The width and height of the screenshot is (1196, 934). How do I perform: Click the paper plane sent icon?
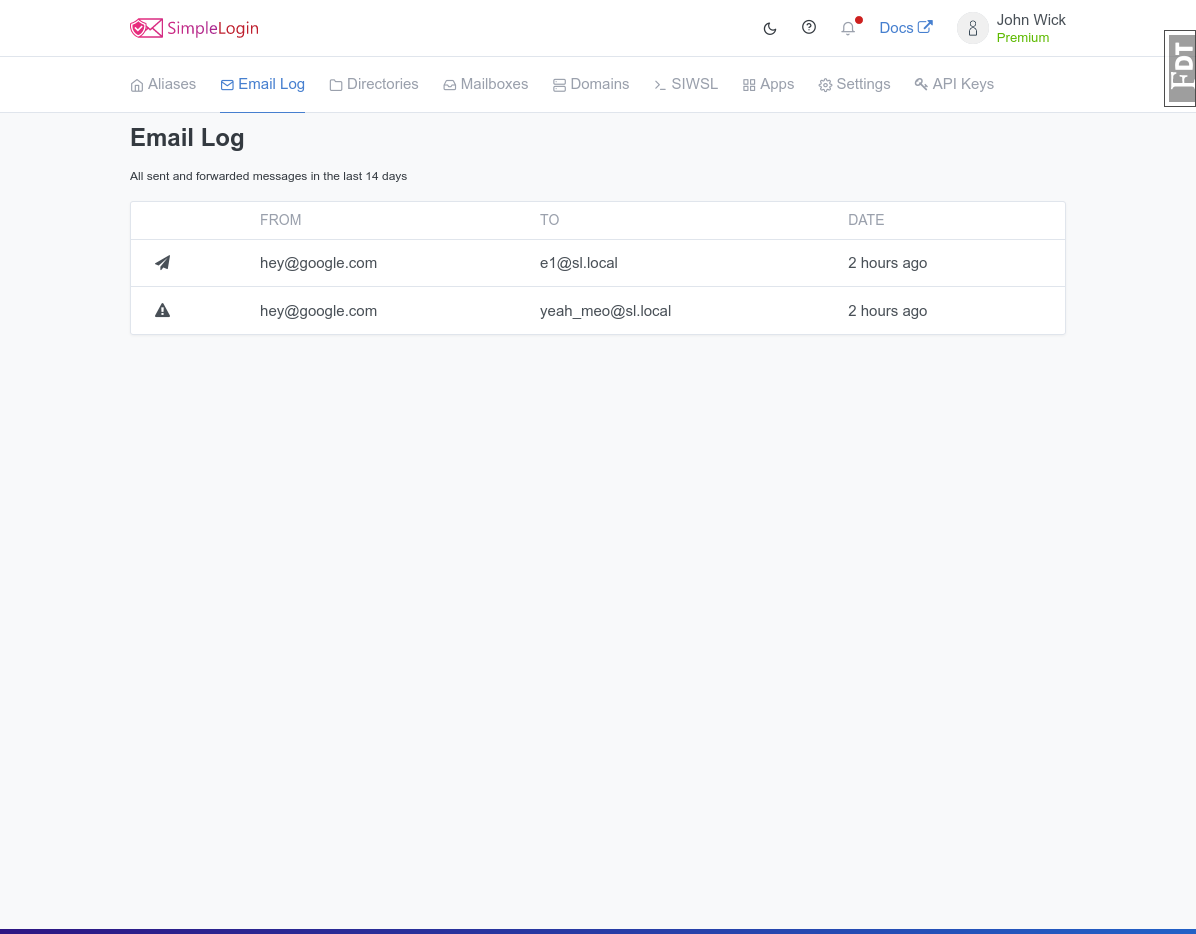pos(162,263)
